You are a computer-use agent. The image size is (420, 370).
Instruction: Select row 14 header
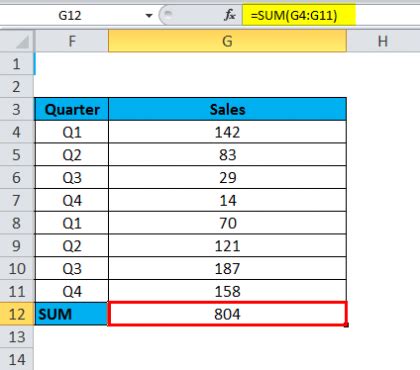[17, 359]
